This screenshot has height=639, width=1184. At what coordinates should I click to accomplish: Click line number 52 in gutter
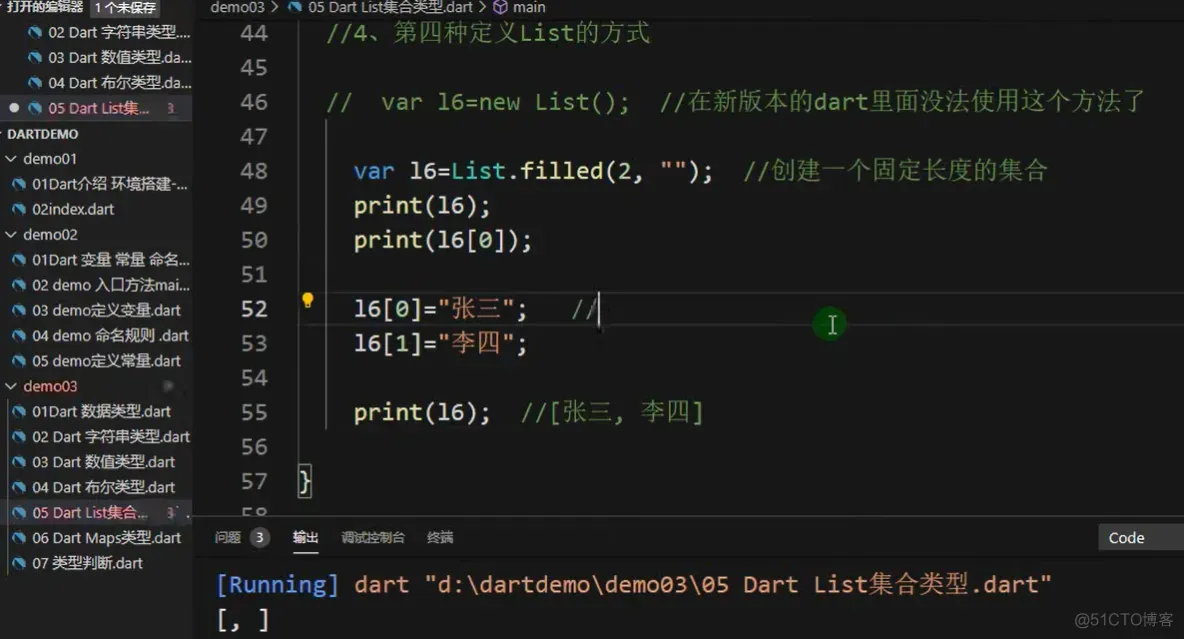pos(254,309)
